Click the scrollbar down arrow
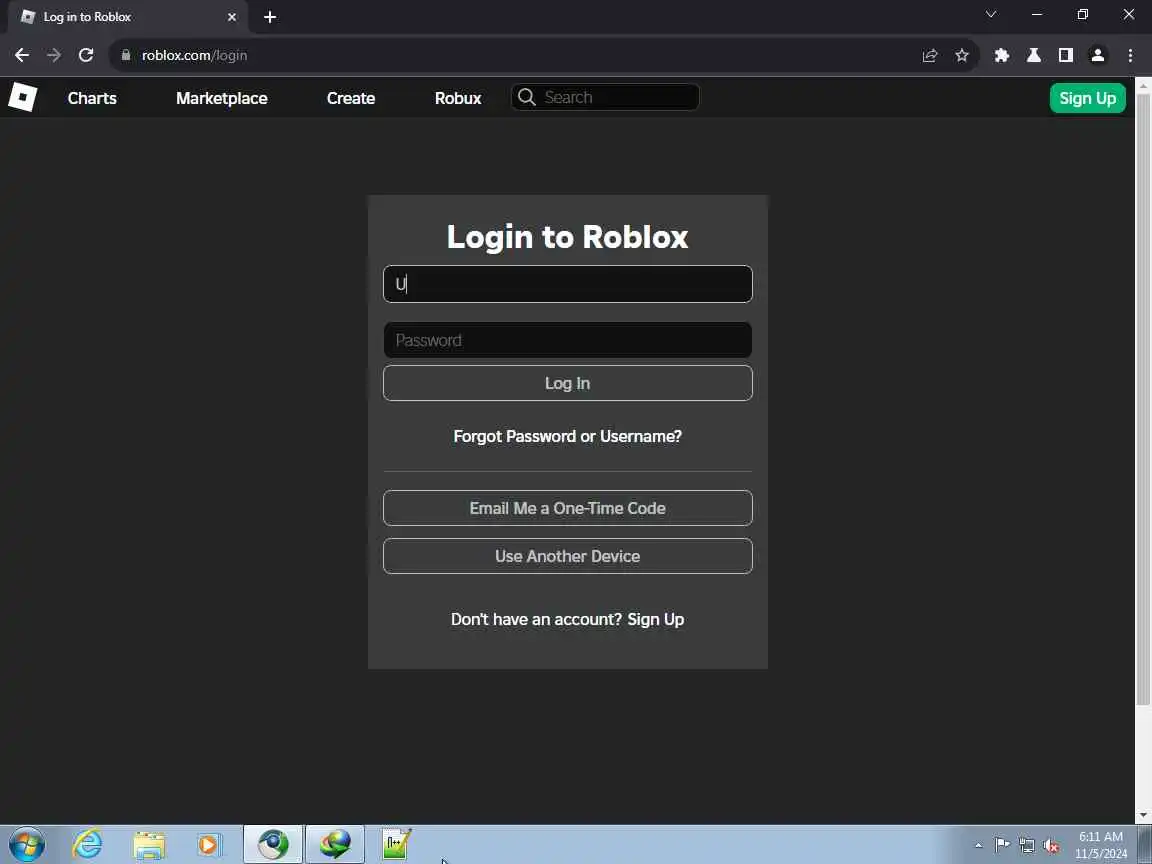The width and height of the screenshot is (1152, 864). point(1143,816)
